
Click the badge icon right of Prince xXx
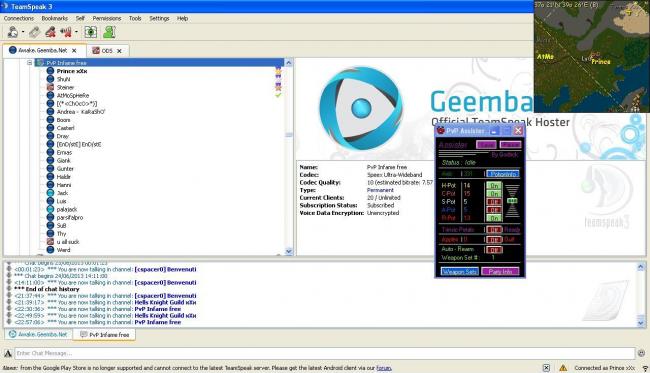278,71
